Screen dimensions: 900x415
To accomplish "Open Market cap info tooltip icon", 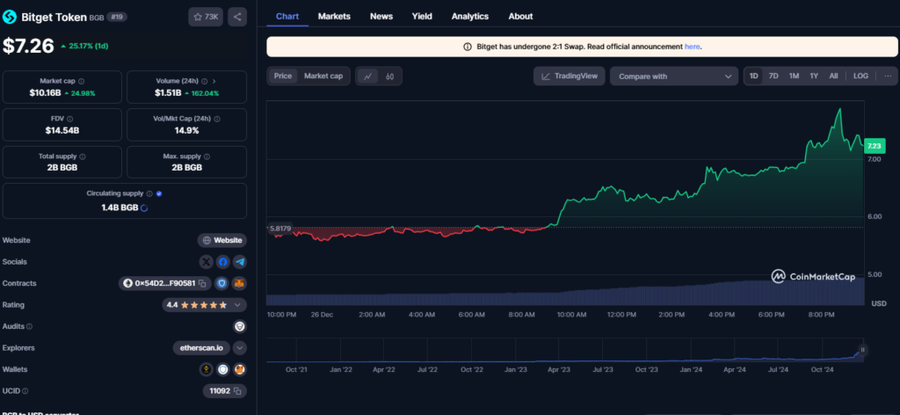I will pos(82,82).
